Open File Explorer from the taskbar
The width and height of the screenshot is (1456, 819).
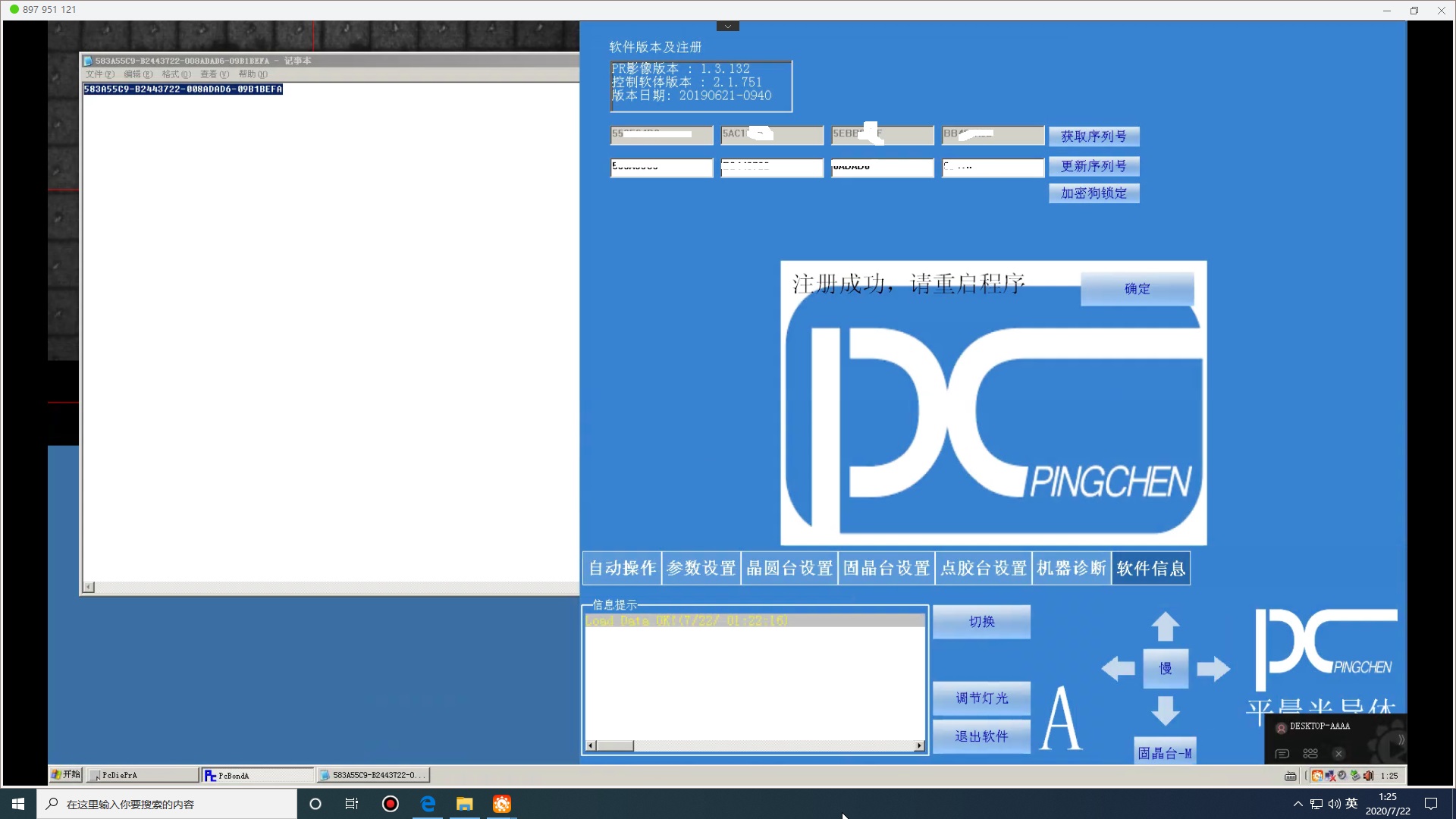coord(465,804)
